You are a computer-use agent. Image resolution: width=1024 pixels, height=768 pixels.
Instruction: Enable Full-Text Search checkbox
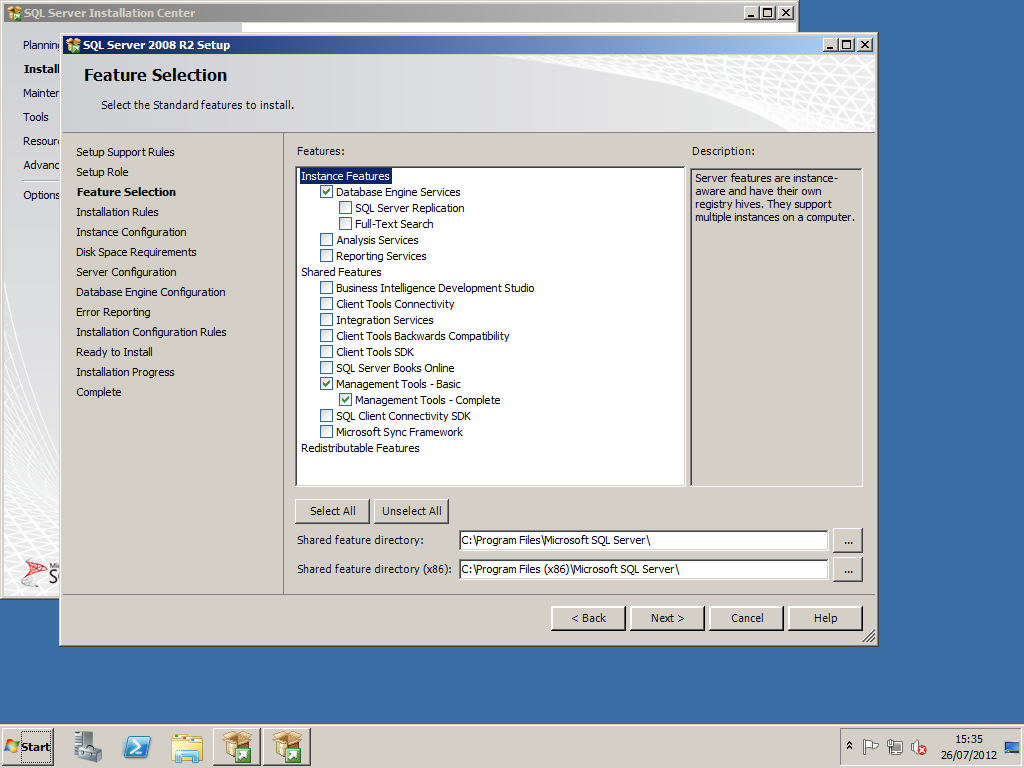[345, 224]
